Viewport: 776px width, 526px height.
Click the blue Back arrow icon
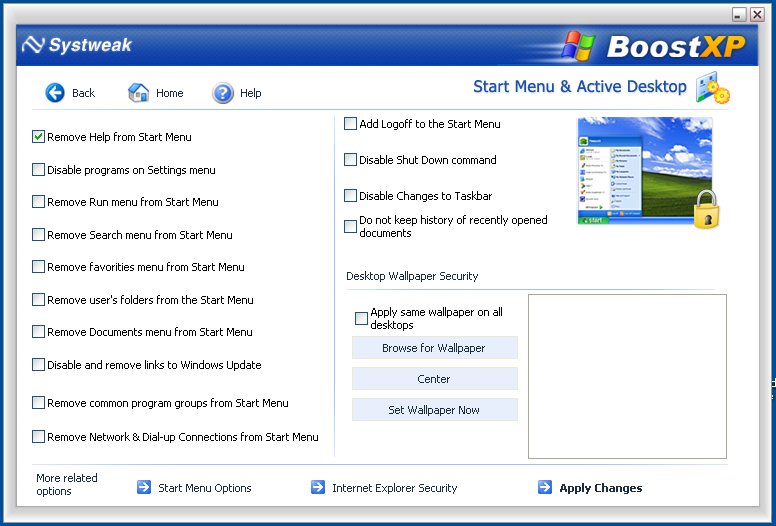coord(55,93)
